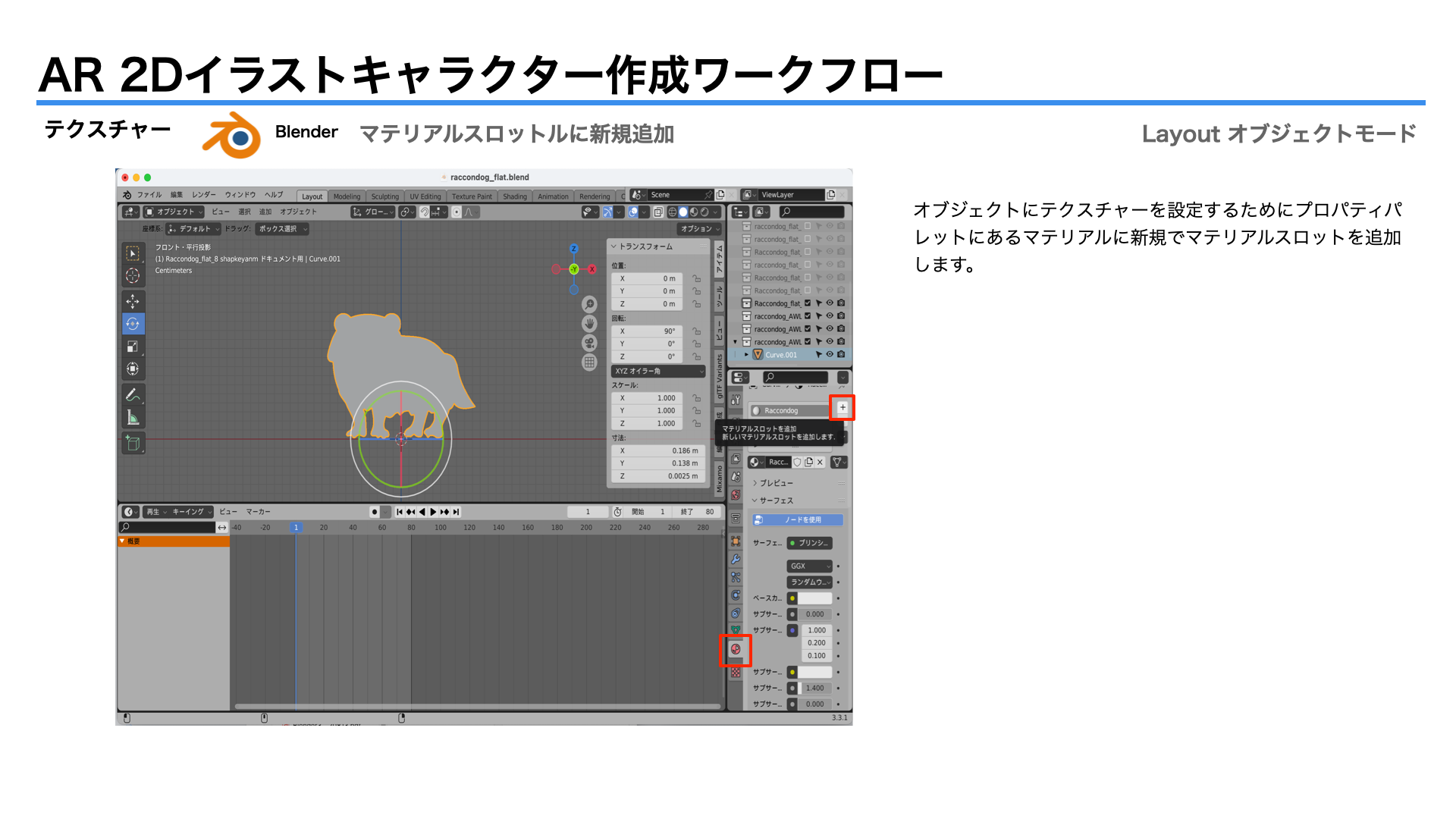Open World properties tab

[736, 495]
